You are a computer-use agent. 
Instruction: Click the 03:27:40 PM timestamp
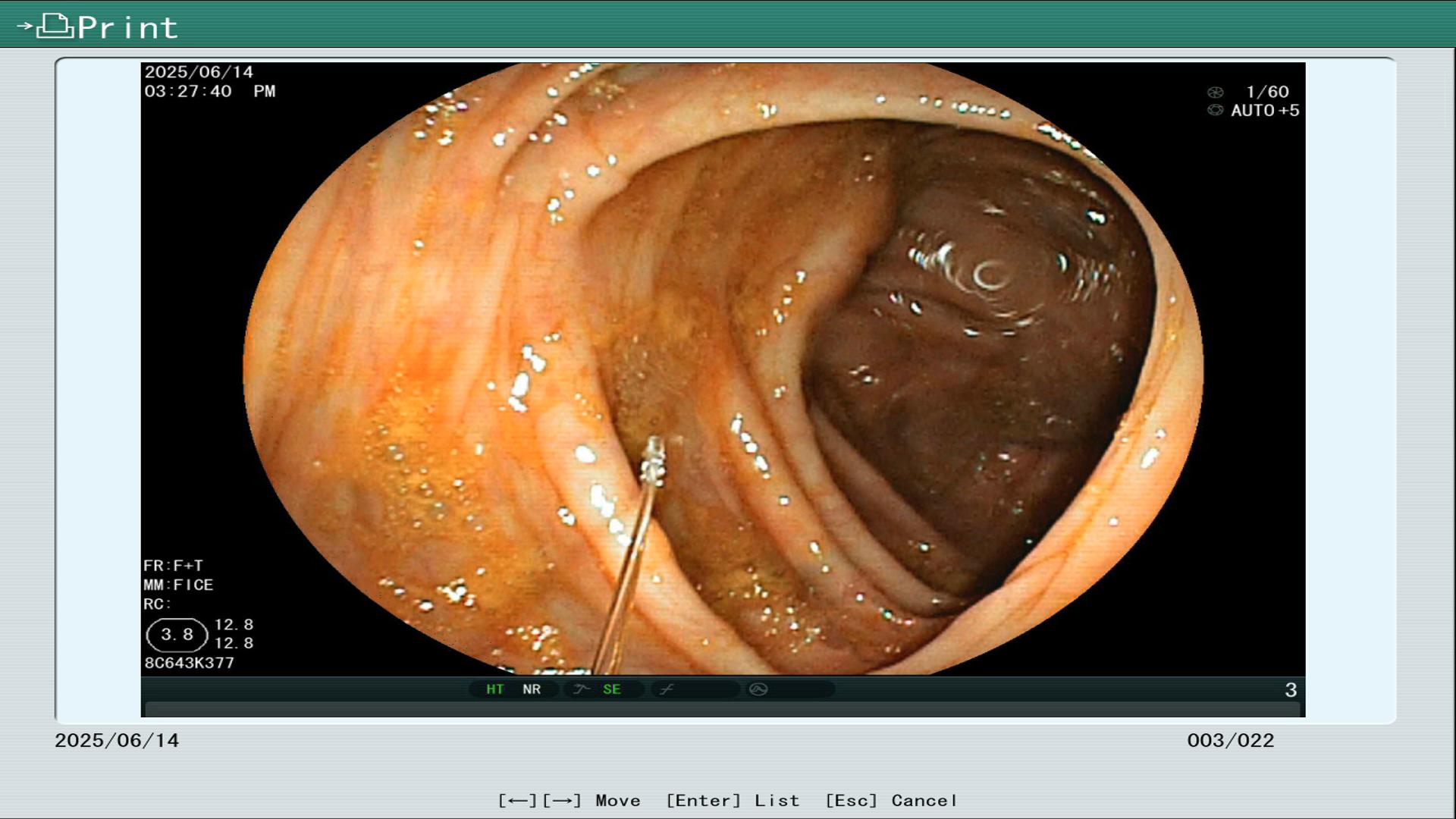[x=210, y=92]
